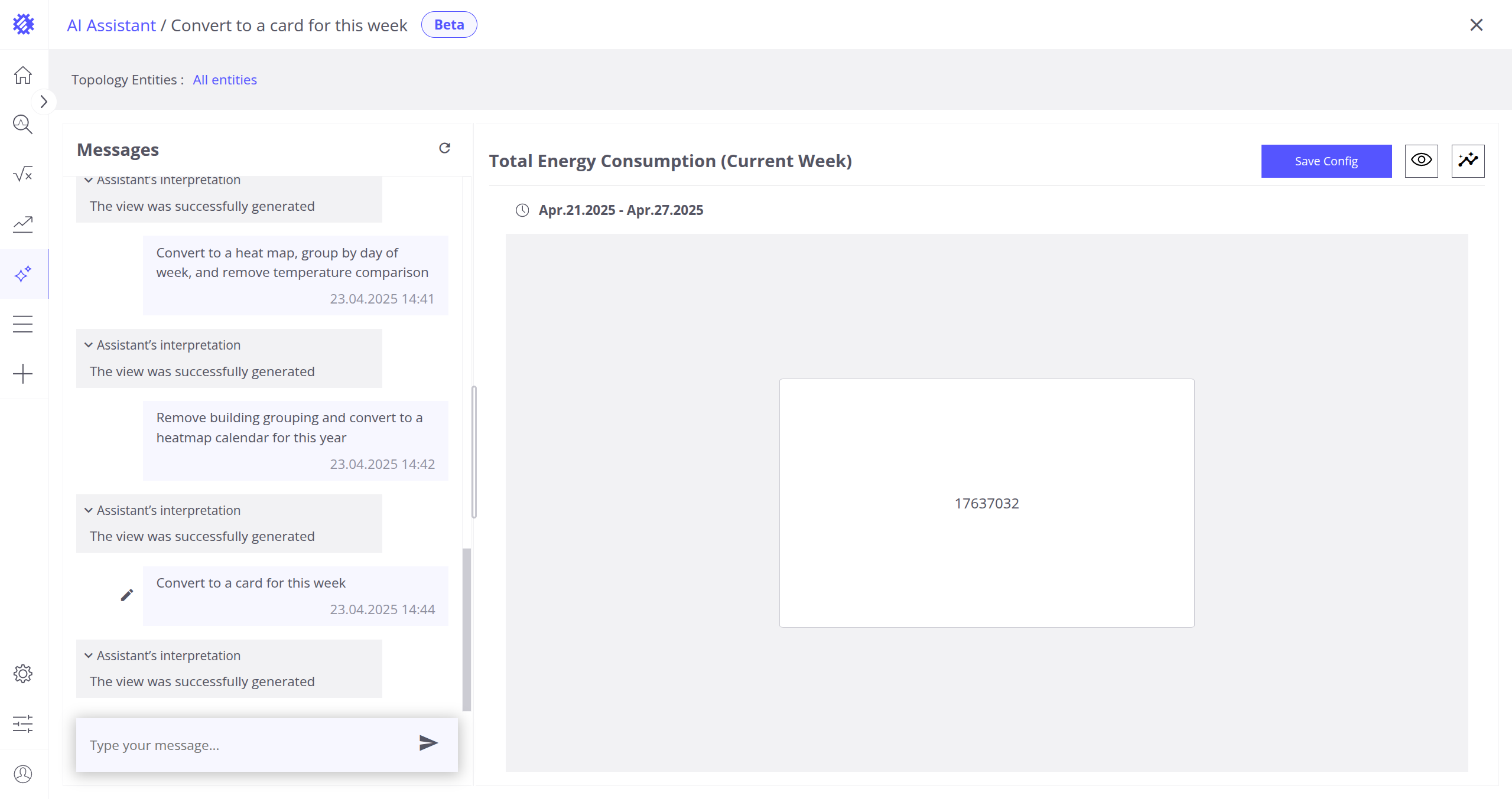Open the settings gear icon
This screenshot has width=1512, height=799.
tap(23, 674)
